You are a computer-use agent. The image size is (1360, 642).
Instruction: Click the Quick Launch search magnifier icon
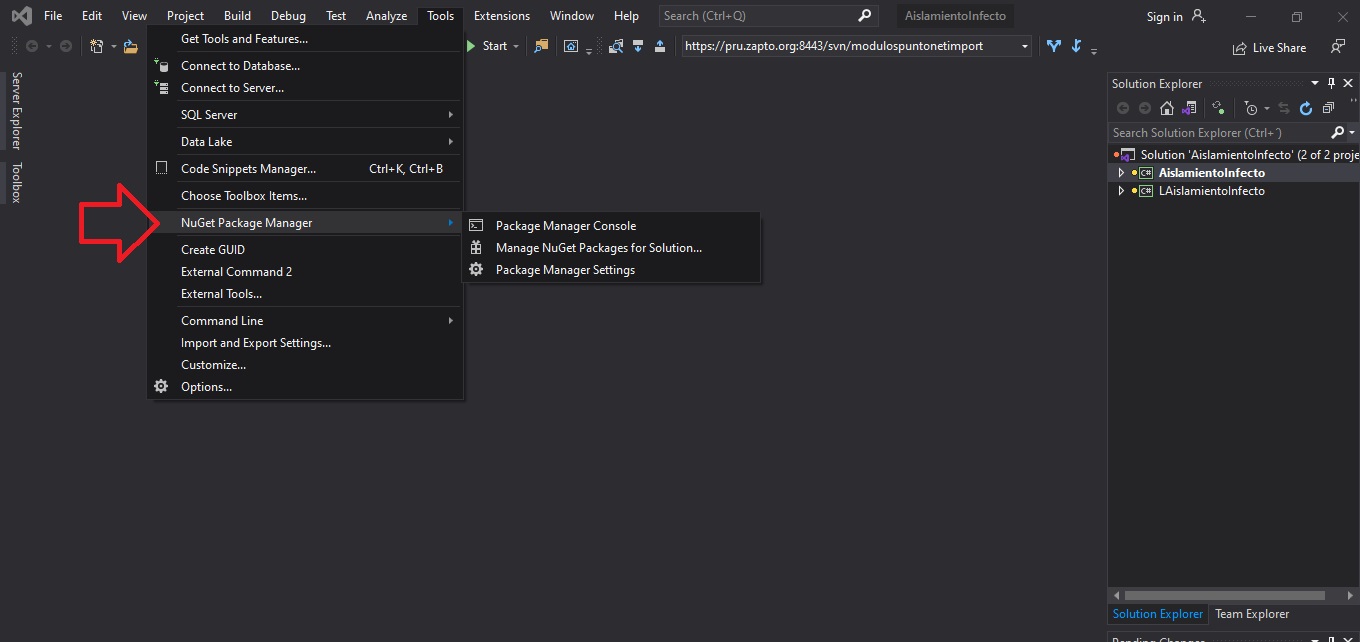tap(864, 15)
